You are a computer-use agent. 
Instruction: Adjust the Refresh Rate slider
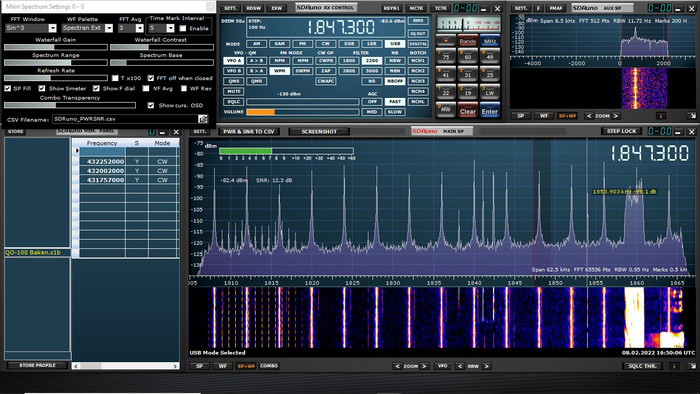(56, 78)
